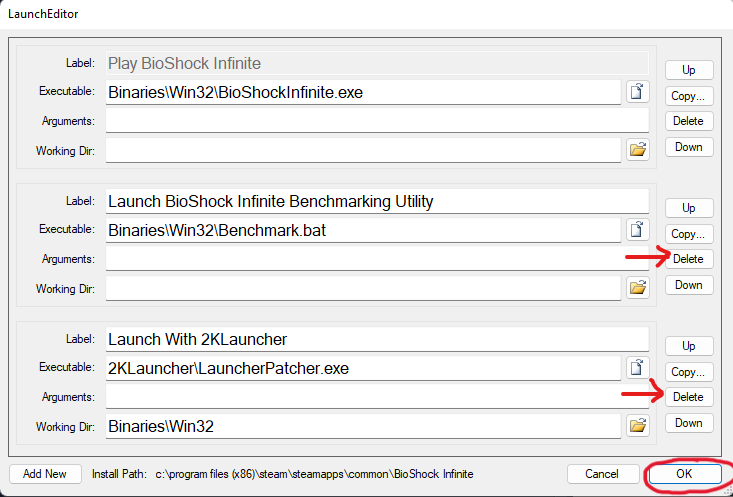The height and width of the screenshot is (497, 733).
Task: Click the Benchmark.bat executable path field
Action: [363, 230]
